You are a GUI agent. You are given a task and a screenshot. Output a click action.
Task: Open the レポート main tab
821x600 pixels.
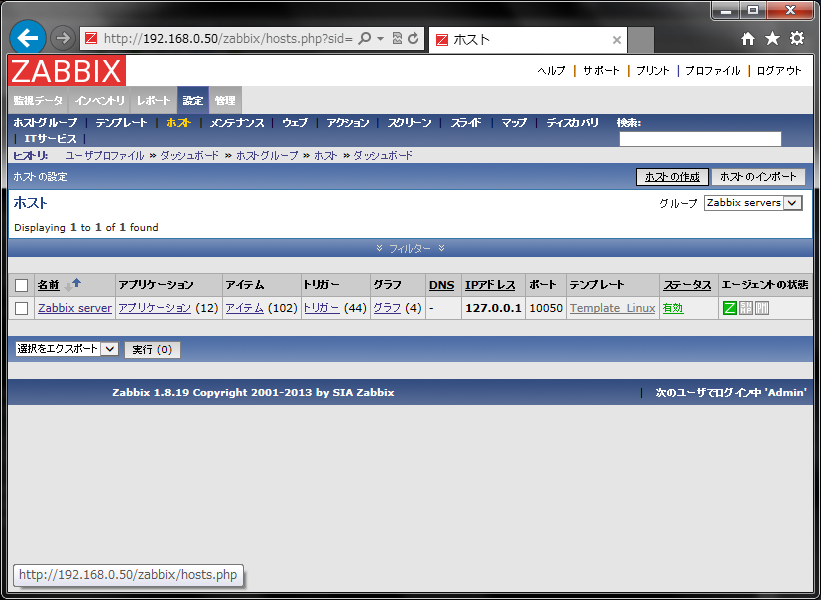click(x=153, y=101)
